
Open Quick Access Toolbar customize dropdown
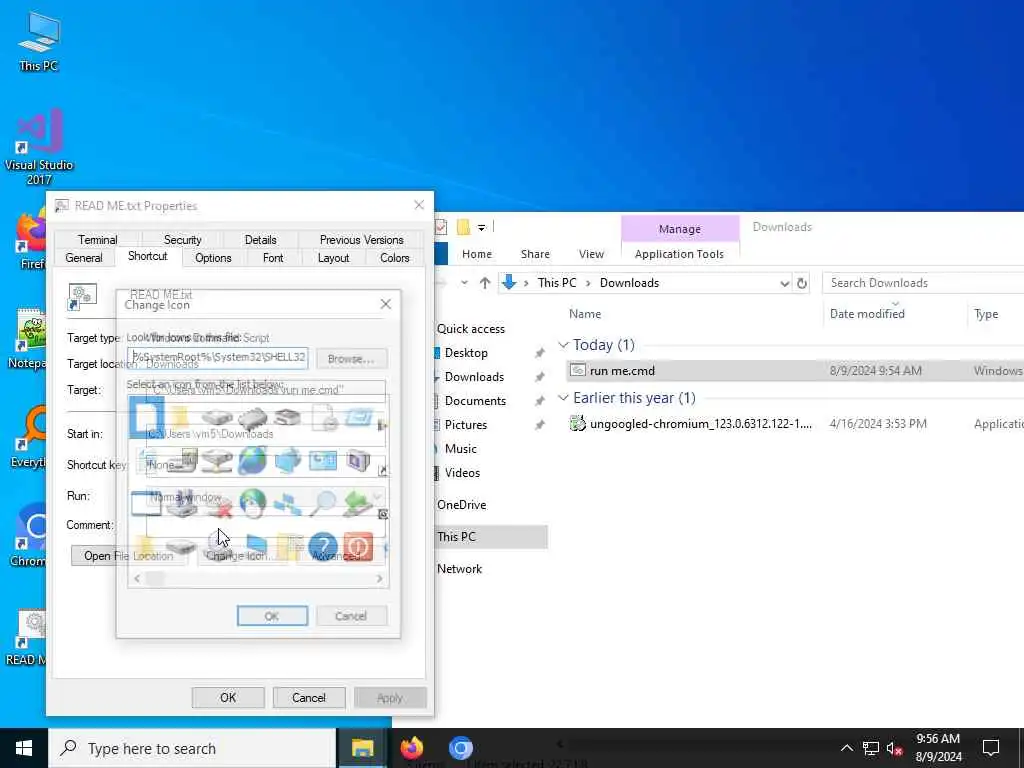click(481, 227)
